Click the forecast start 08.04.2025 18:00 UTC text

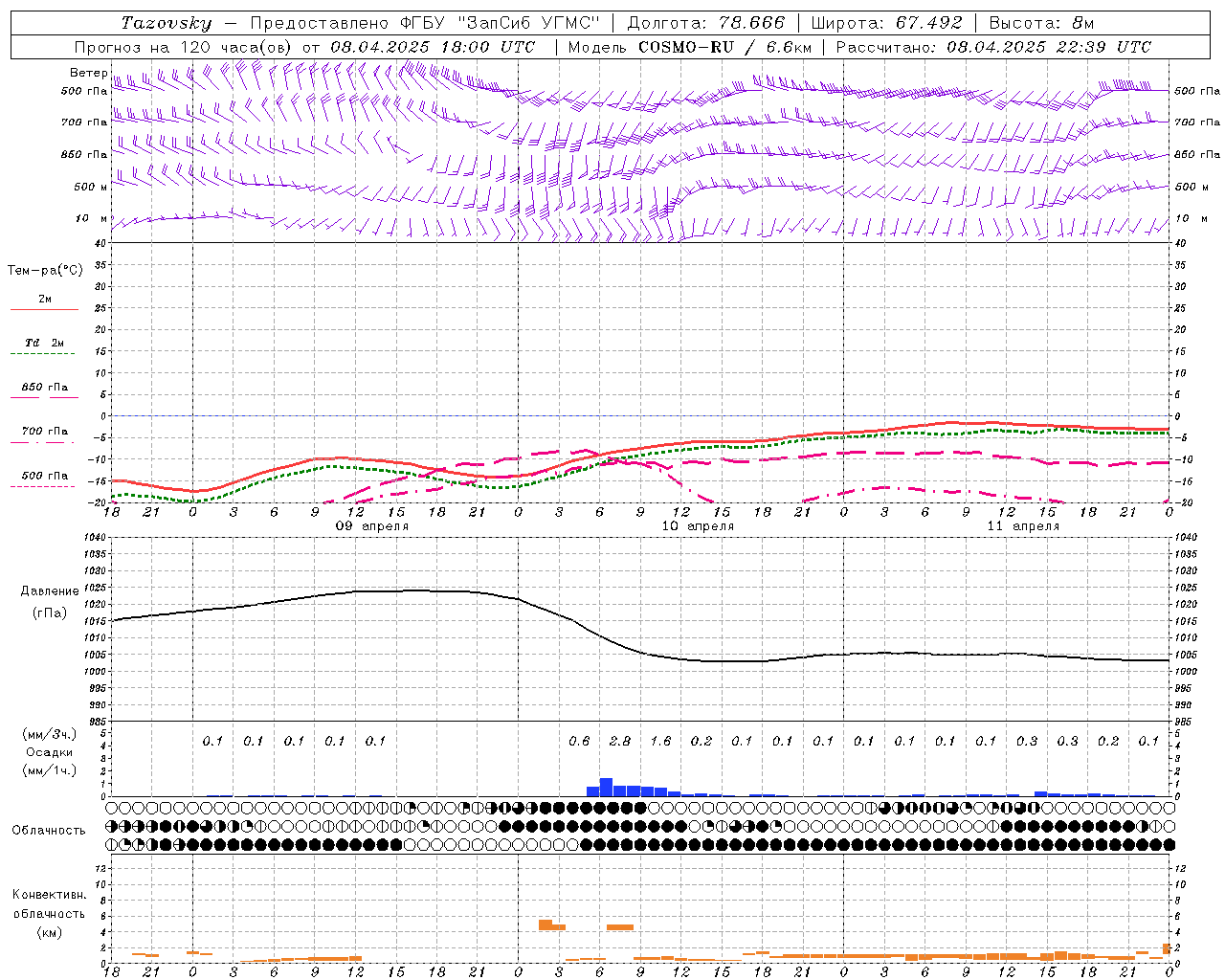click(433, 47)
